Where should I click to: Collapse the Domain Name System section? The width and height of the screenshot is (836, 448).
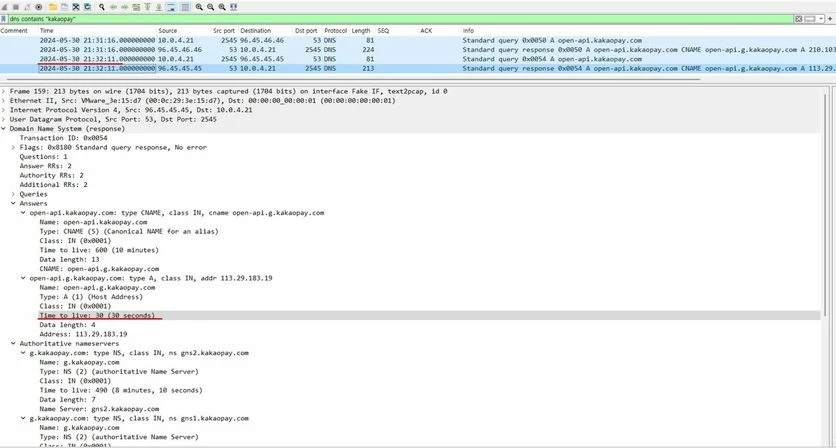[4, 129]
